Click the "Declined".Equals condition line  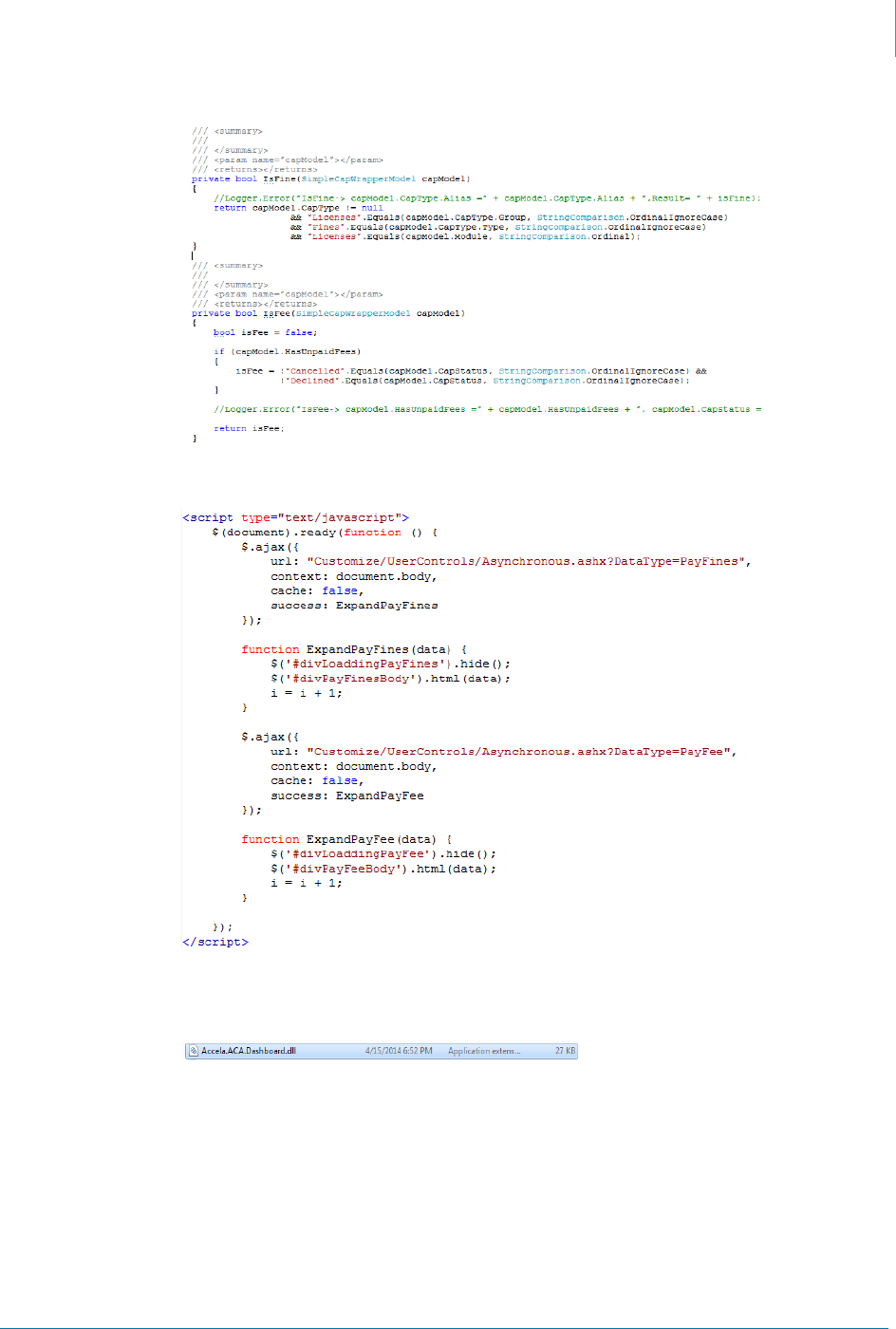pyautogui.click(x=485, y=381)
